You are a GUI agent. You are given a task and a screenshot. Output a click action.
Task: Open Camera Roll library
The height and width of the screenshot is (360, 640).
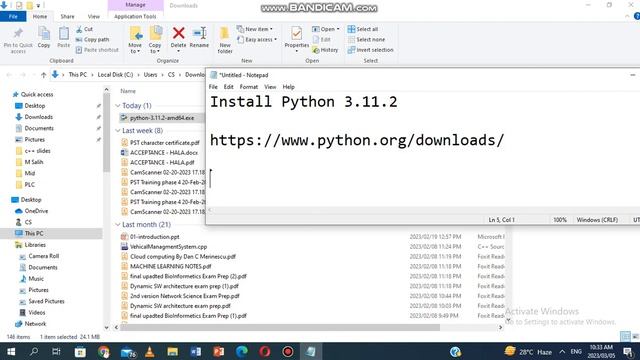coord(43,256)
